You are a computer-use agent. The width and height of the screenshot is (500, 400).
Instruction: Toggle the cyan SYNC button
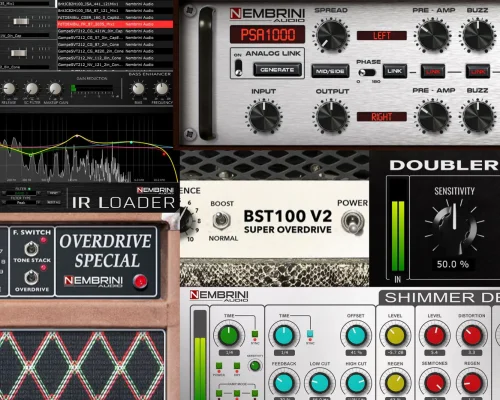310,334
